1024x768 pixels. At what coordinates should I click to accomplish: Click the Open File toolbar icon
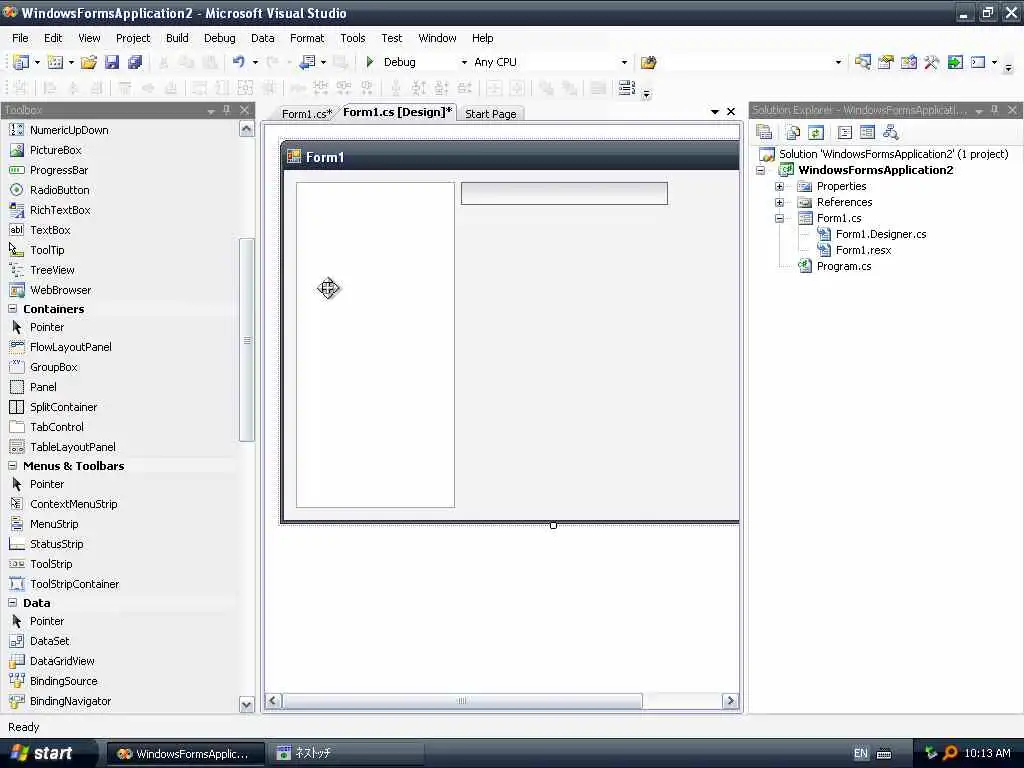point(88,62)
